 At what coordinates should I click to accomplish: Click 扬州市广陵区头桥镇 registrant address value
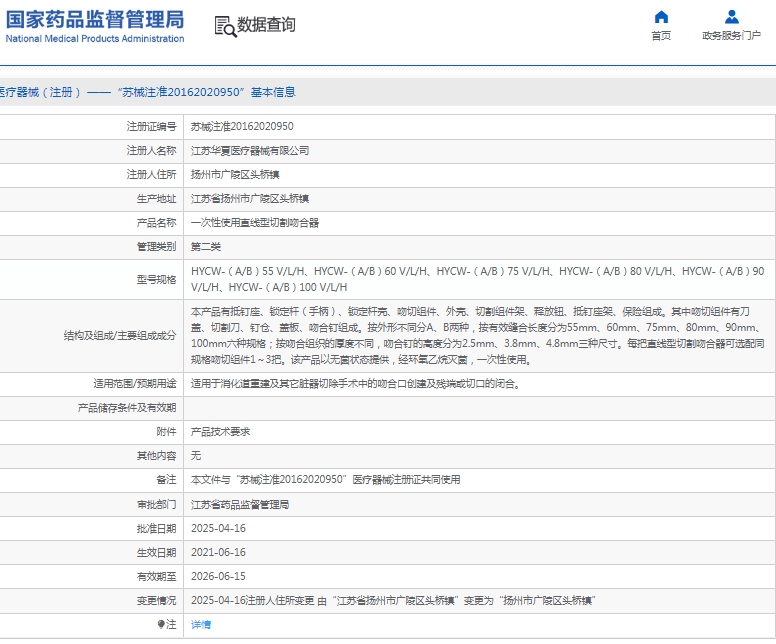pyautogui.click(x=235, y=175)
